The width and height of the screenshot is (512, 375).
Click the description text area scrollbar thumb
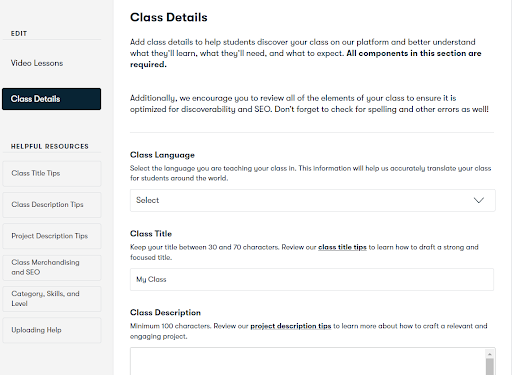click(490, 367)
